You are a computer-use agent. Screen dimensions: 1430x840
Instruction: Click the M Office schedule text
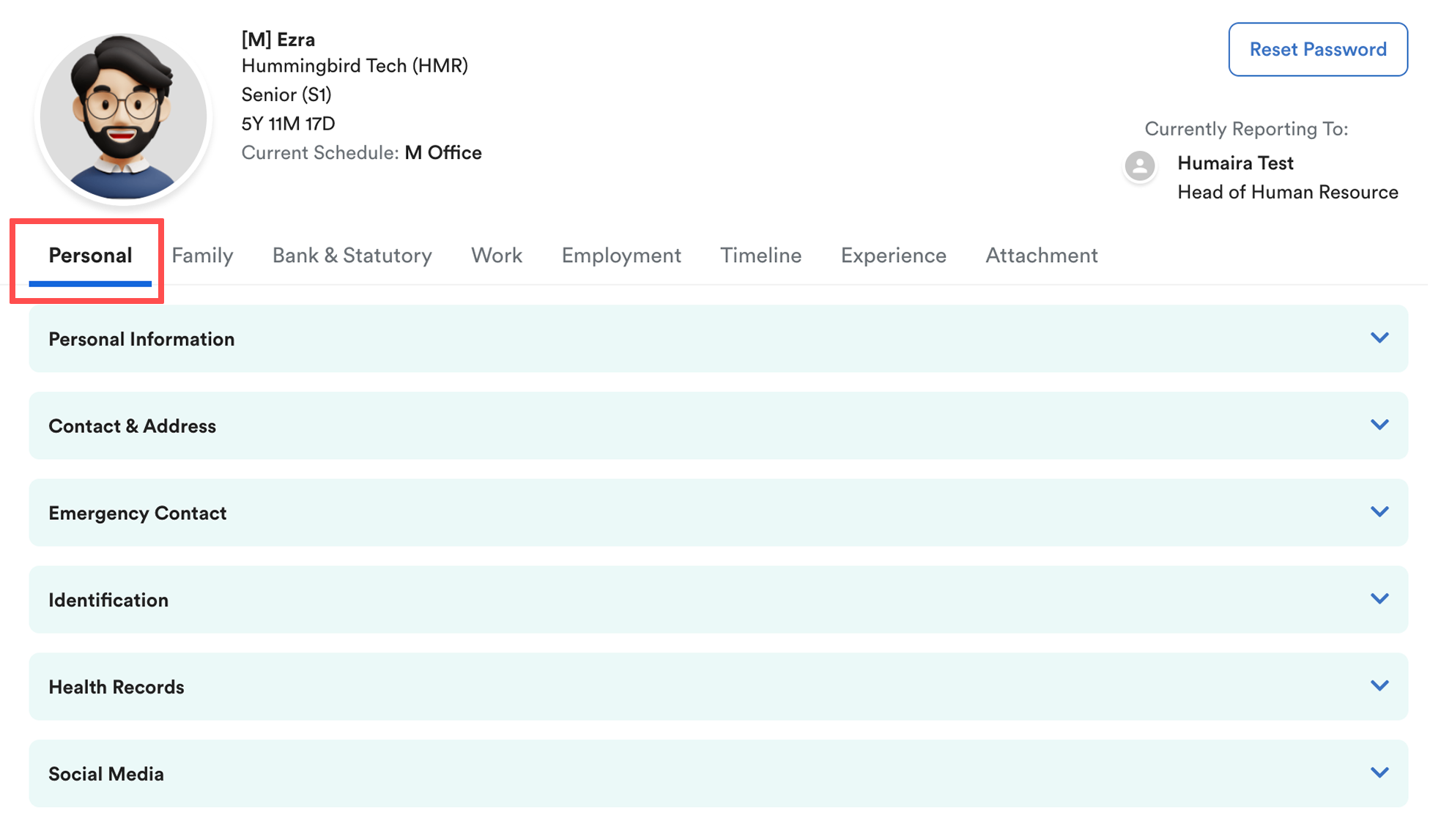pyautogui.click(x=442, y=153)
